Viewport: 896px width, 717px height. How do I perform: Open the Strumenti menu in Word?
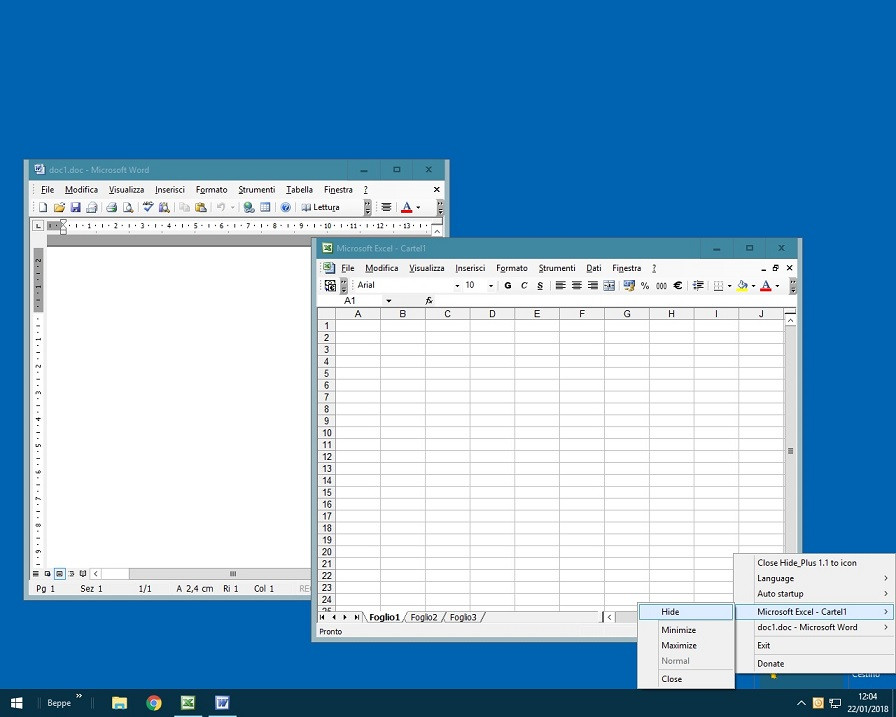[257, 190]
